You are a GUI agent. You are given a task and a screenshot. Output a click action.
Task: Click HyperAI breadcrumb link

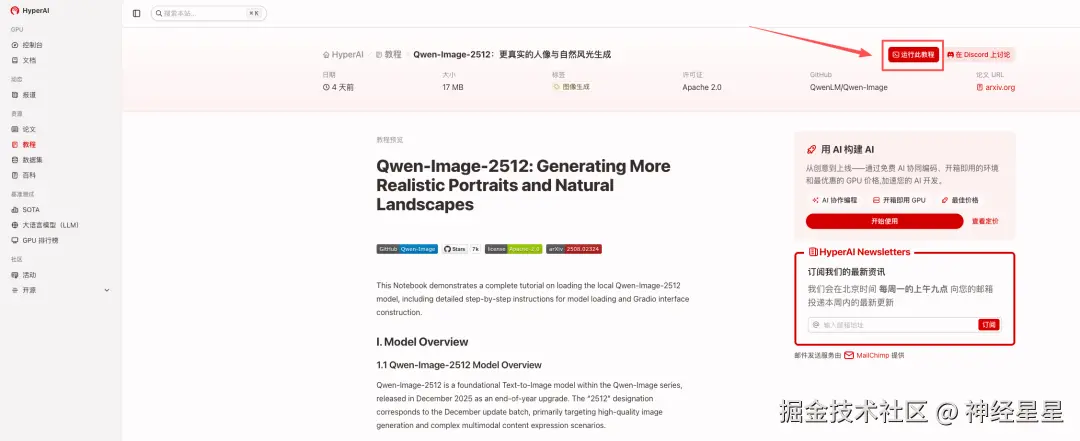click(x=343, y=54)
